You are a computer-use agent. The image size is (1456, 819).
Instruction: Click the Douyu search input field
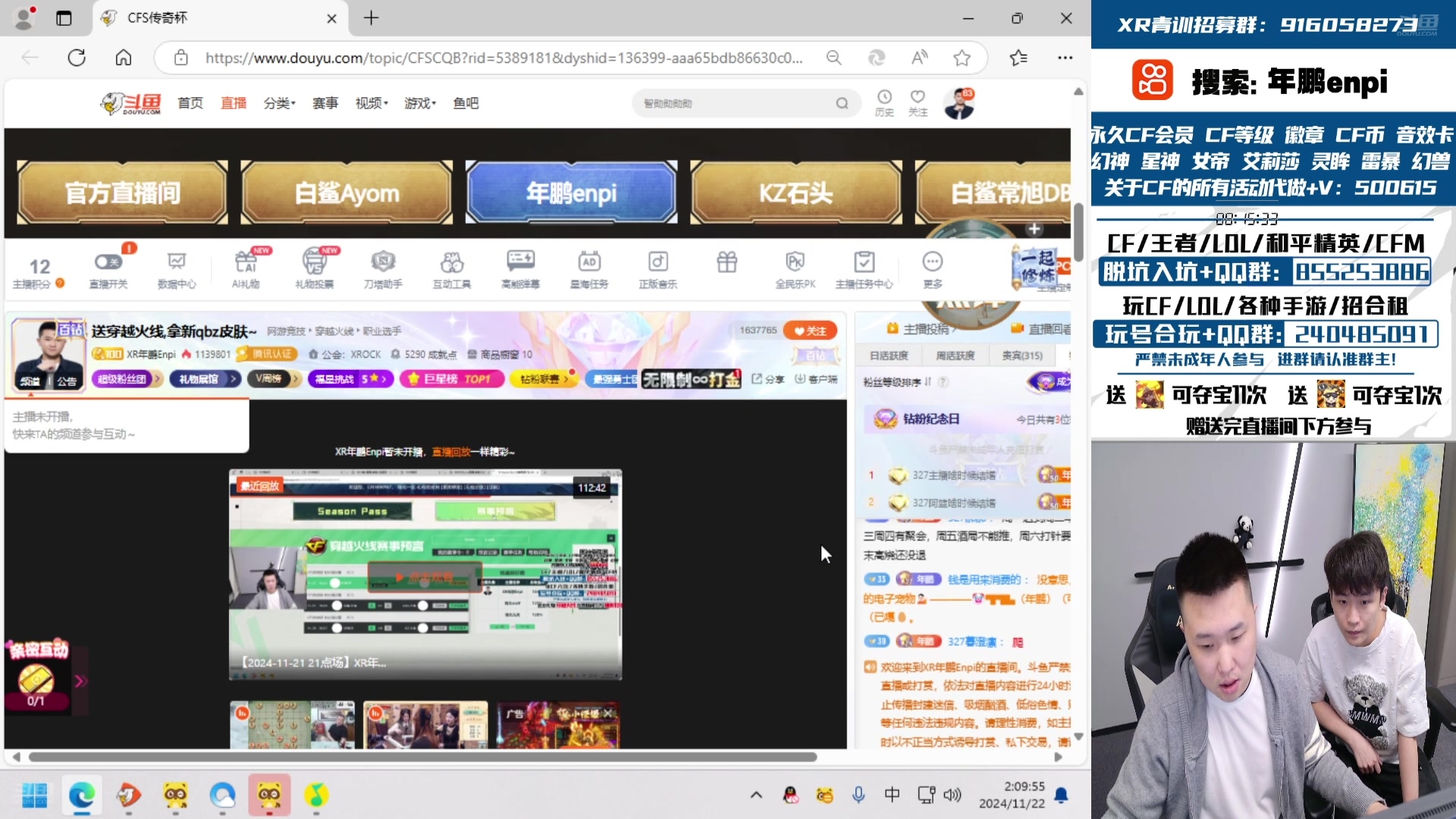(x=736, y=103)
